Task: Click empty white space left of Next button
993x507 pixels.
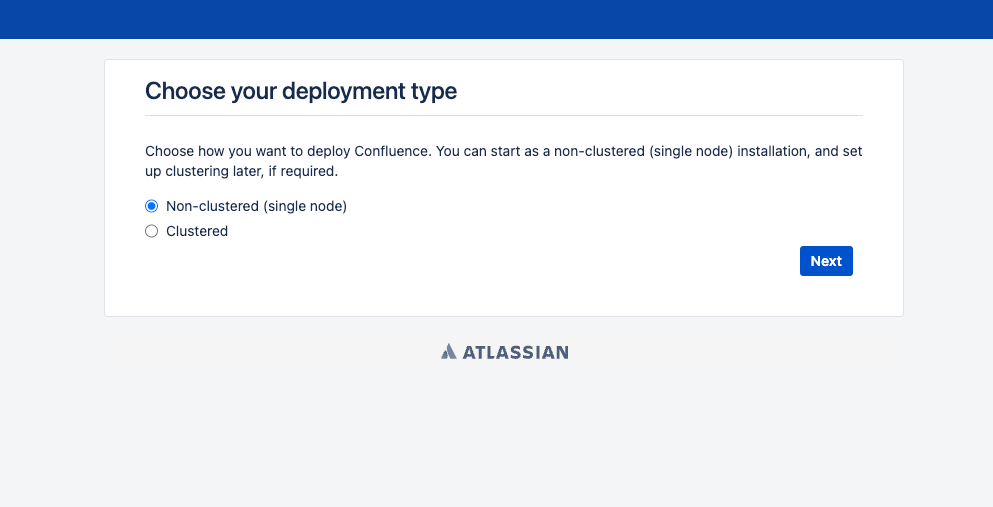Action: 507,261
